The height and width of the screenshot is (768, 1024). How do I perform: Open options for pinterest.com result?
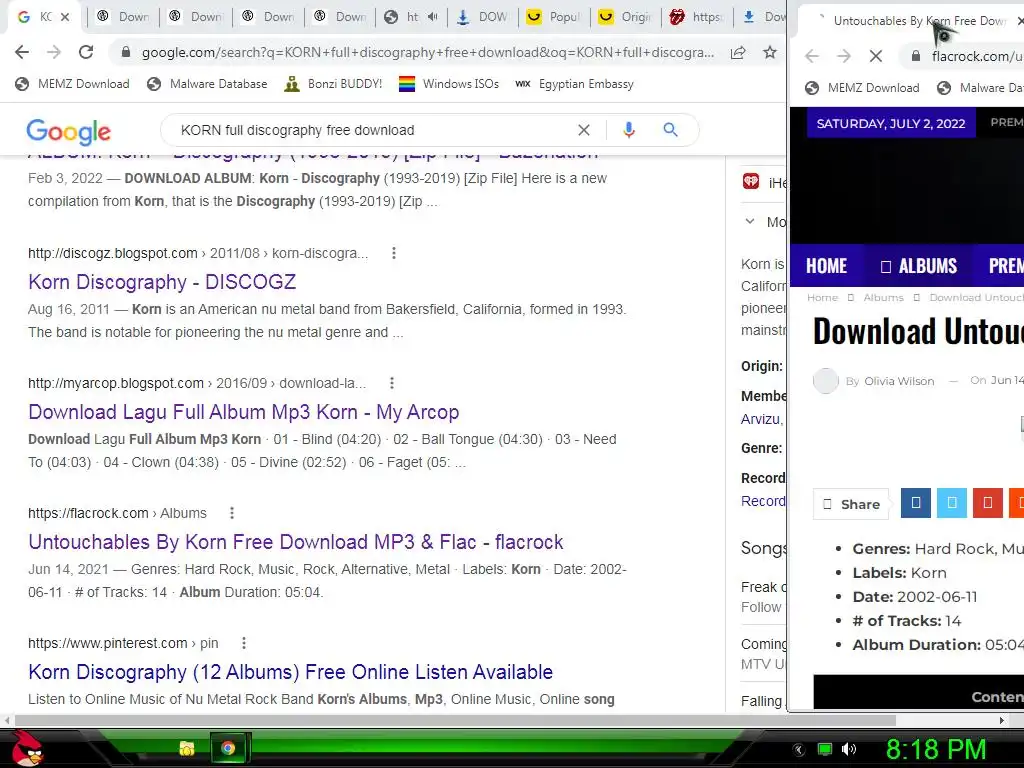pos(244,643)
